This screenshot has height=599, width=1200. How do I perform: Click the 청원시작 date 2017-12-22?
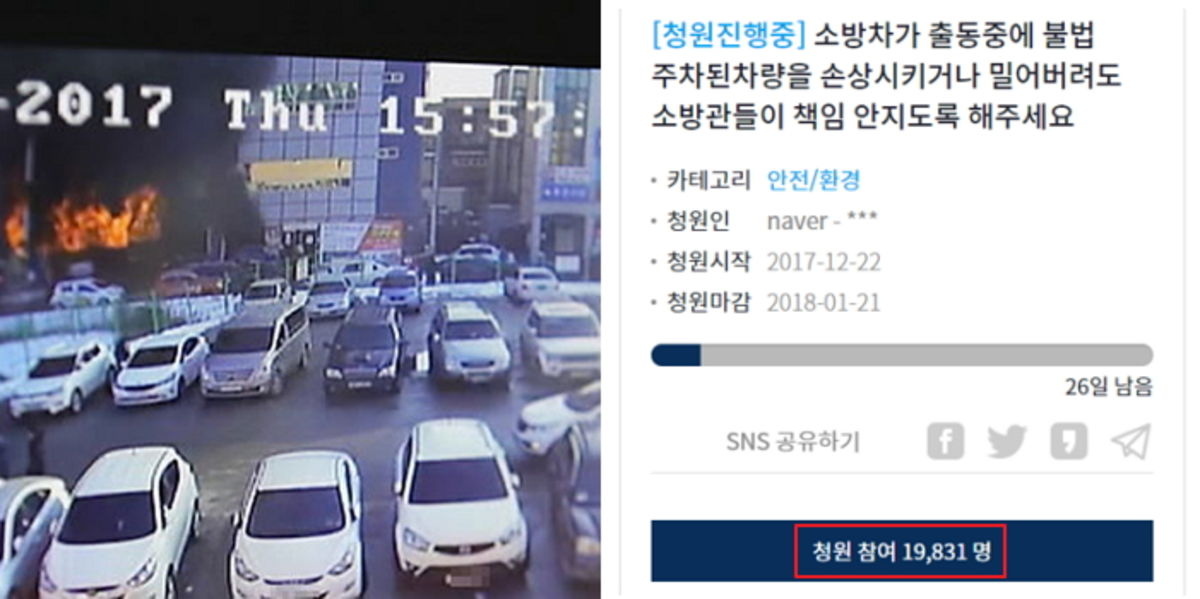tap(824, 262)
